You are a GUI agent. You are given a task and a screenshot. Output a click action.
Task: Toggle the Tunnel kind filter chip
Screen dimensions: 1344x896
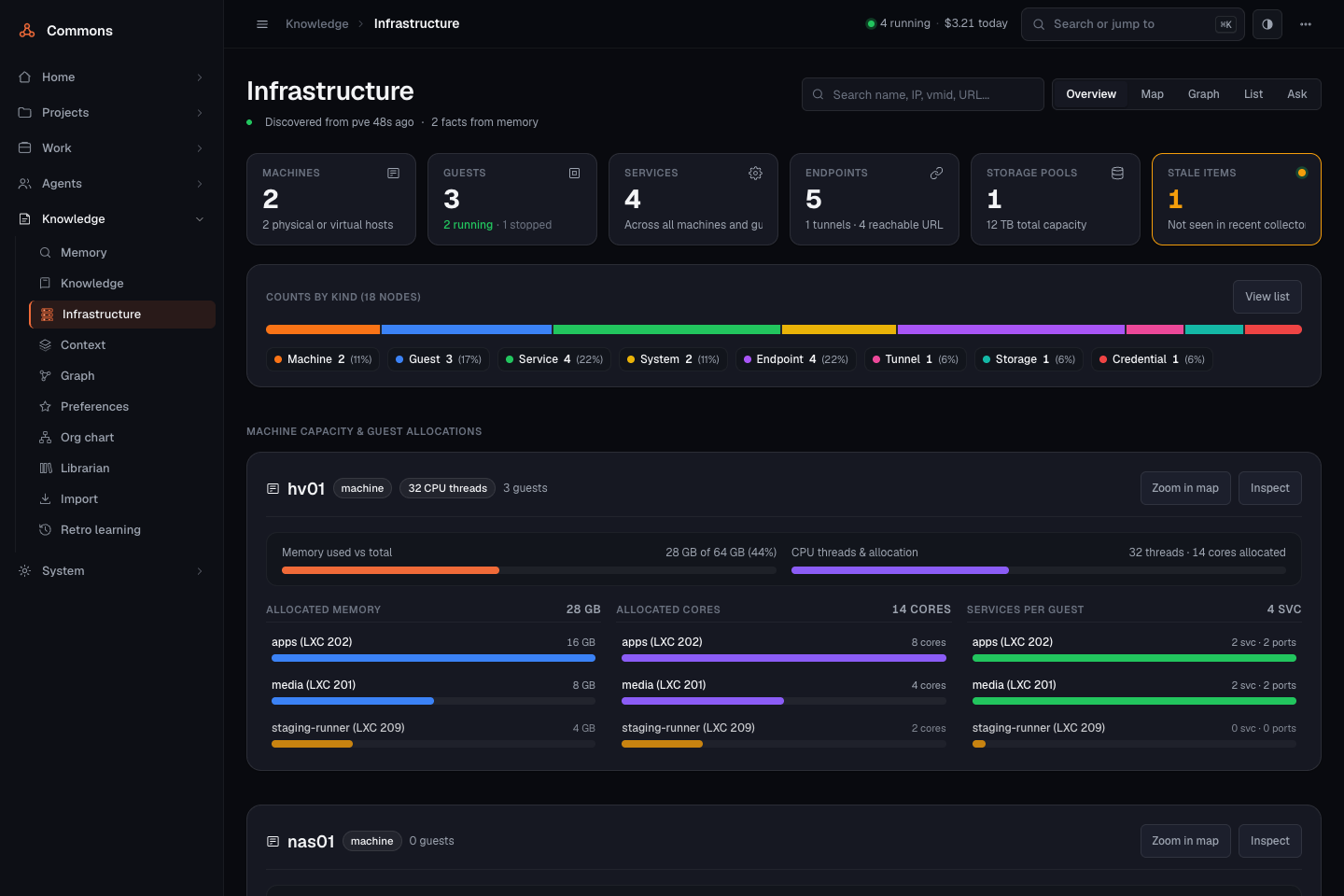pyautogui.click(x=915, y=359)
